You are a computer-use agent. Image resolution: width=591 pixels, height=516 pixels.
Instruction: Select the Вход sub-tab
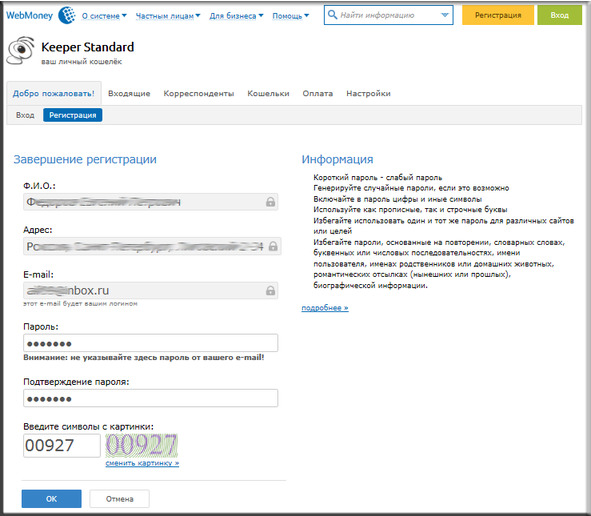tap(25, 115)
